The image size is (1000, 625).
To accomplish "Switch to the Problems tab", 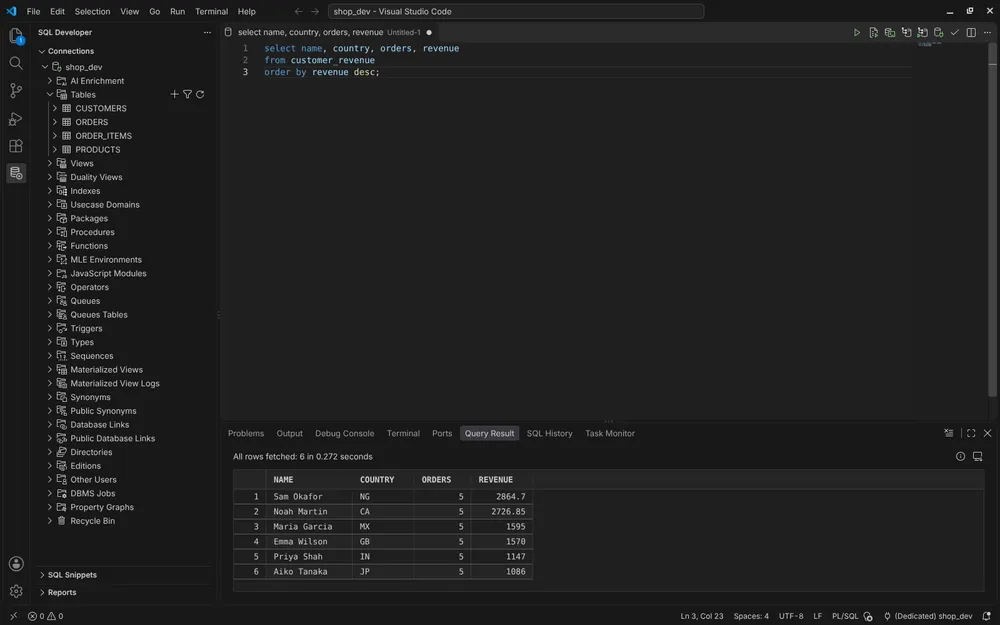I will tap(246, 434).
